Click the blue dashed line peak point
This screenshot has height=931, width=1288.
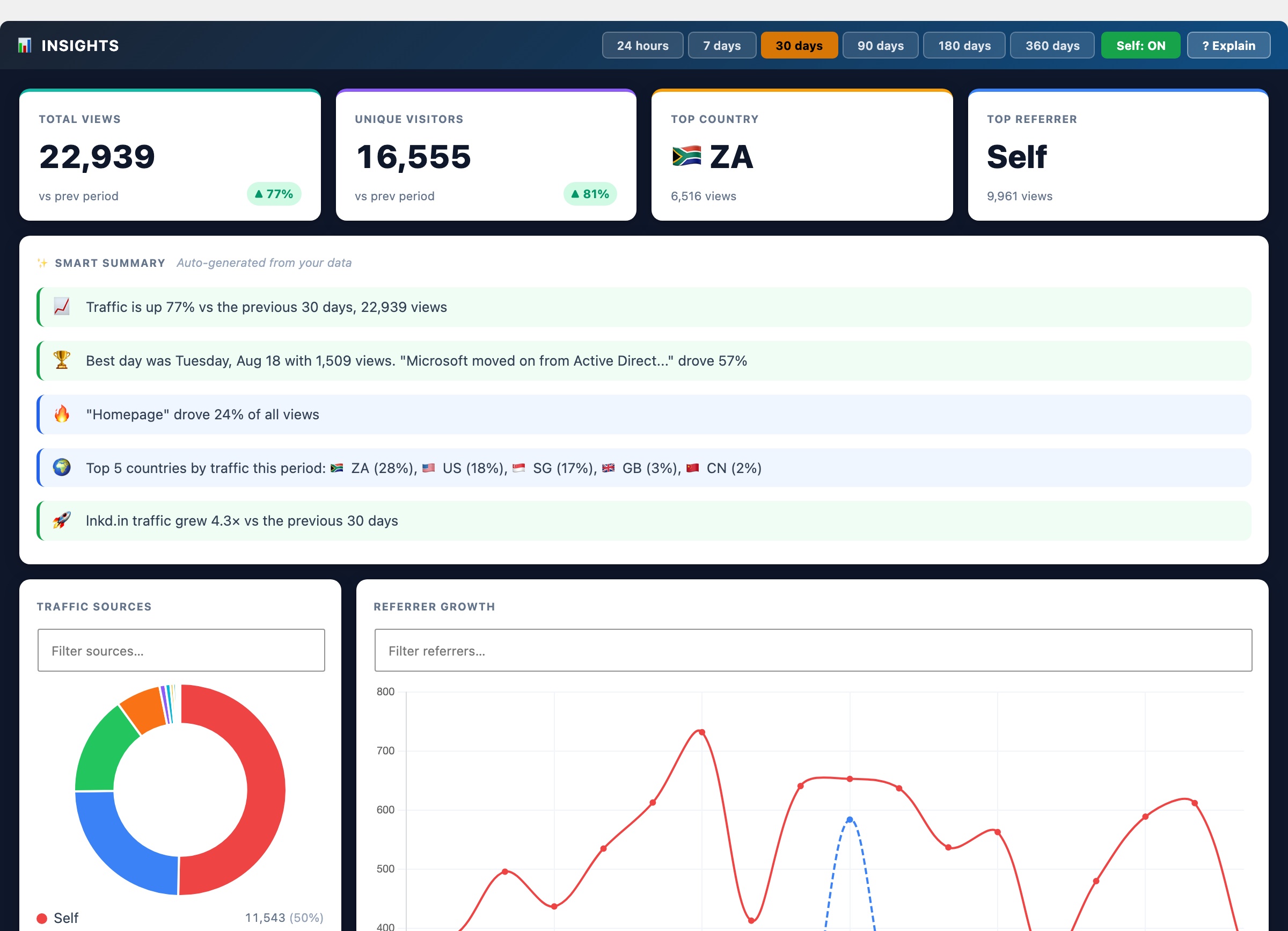[x=850, y=820]
